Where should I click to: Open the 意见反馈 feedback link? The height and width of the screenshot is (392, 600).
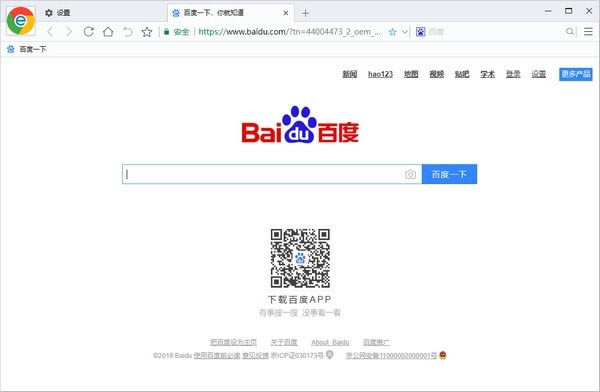(256, 356)
